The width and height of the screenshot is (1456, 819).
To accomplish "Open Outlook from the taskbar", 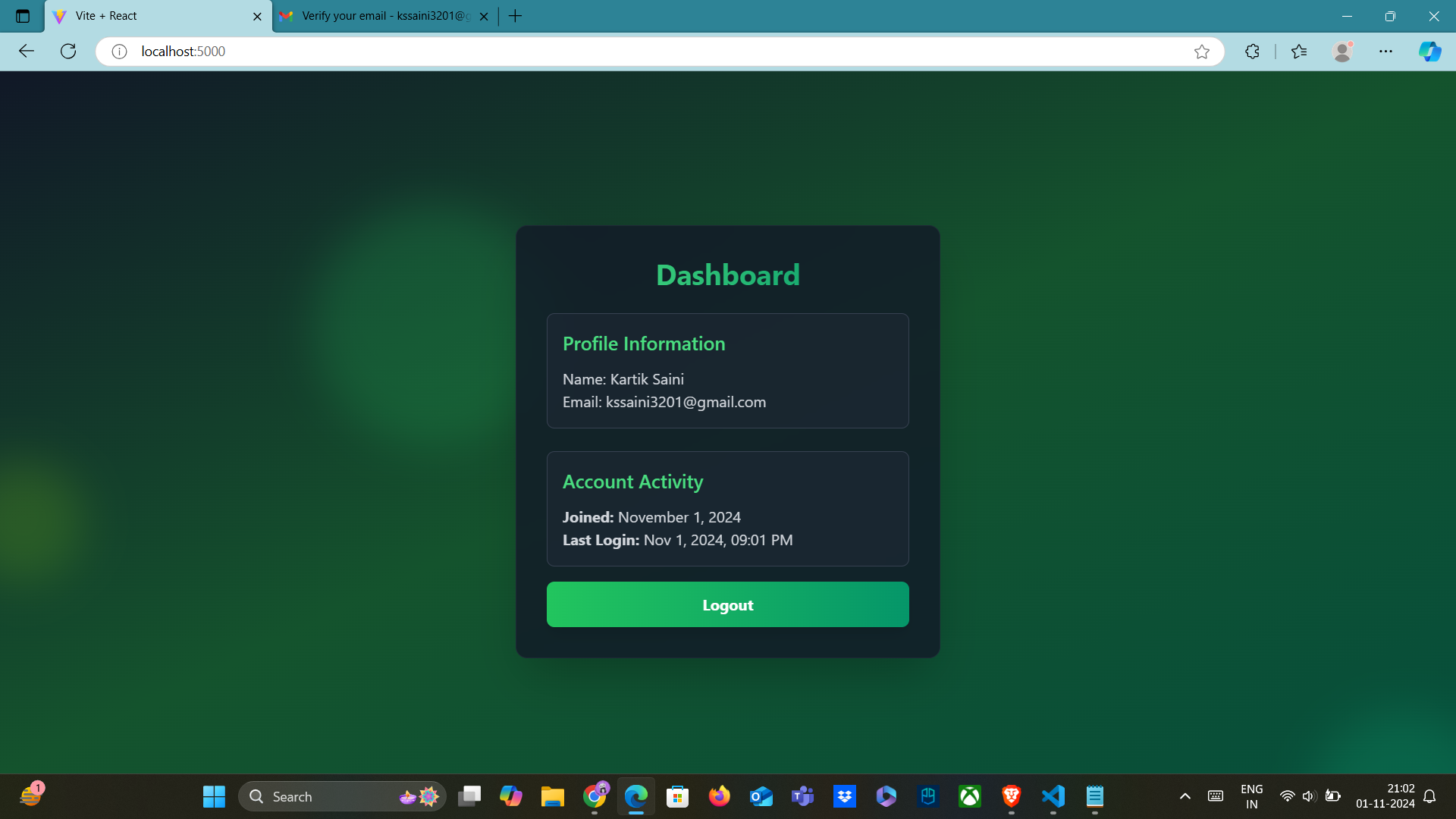I will (761, 796).
